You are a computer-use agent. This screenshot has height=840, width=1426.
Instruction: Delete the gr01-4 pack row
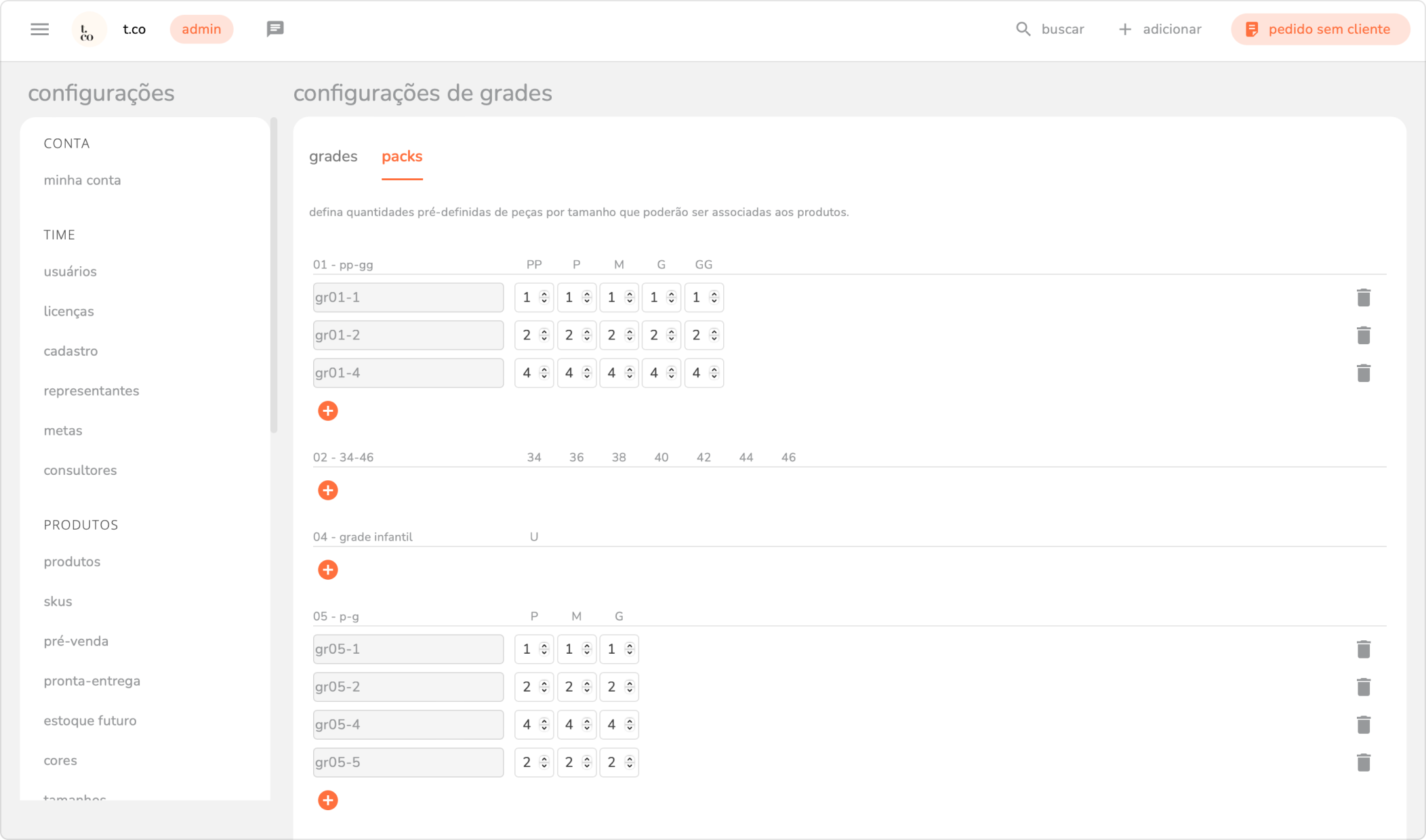coord(1364,373)
